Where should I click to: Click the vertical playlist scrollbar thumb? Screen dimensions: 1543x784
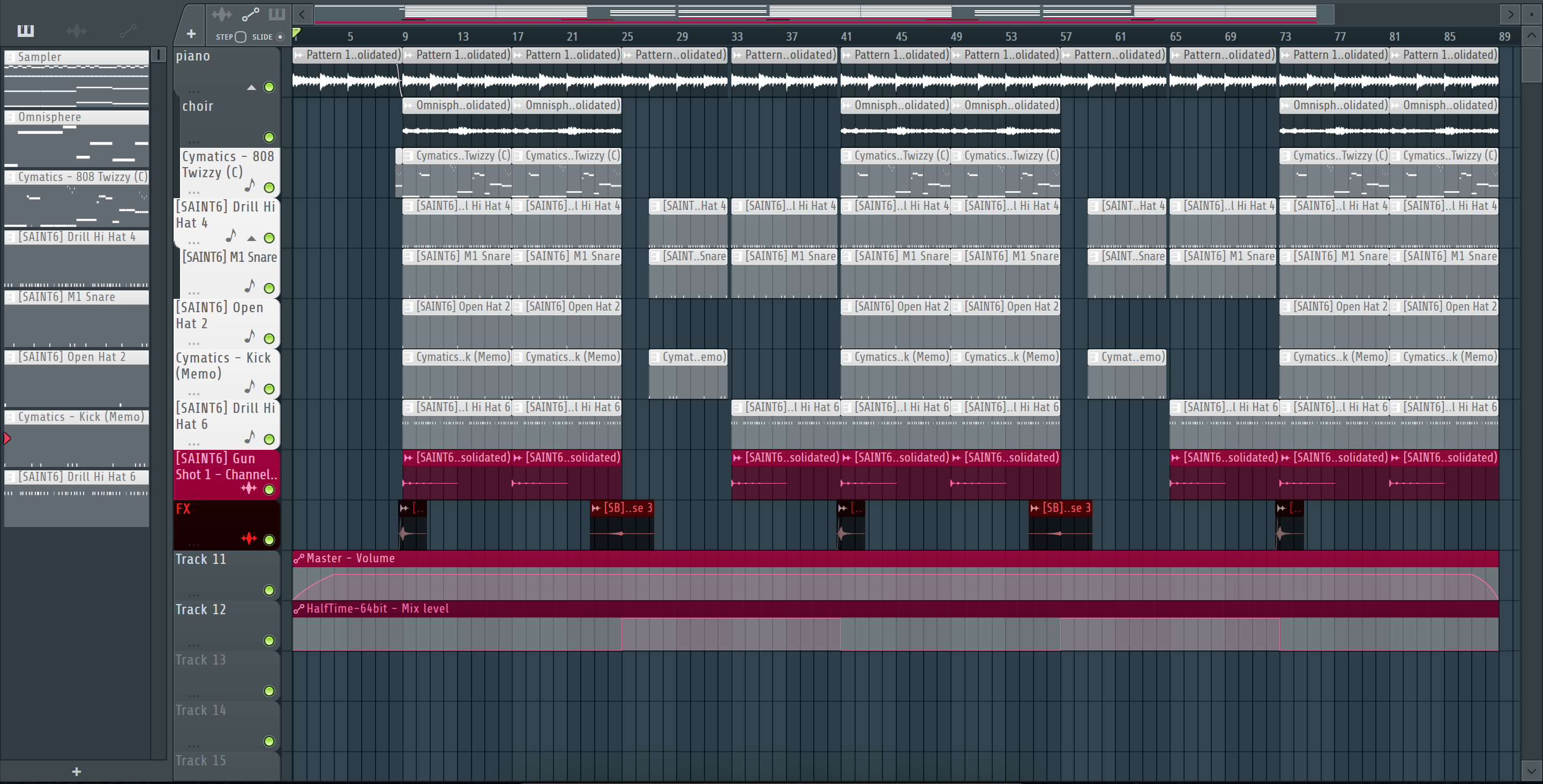click(x=1531, y=65)
